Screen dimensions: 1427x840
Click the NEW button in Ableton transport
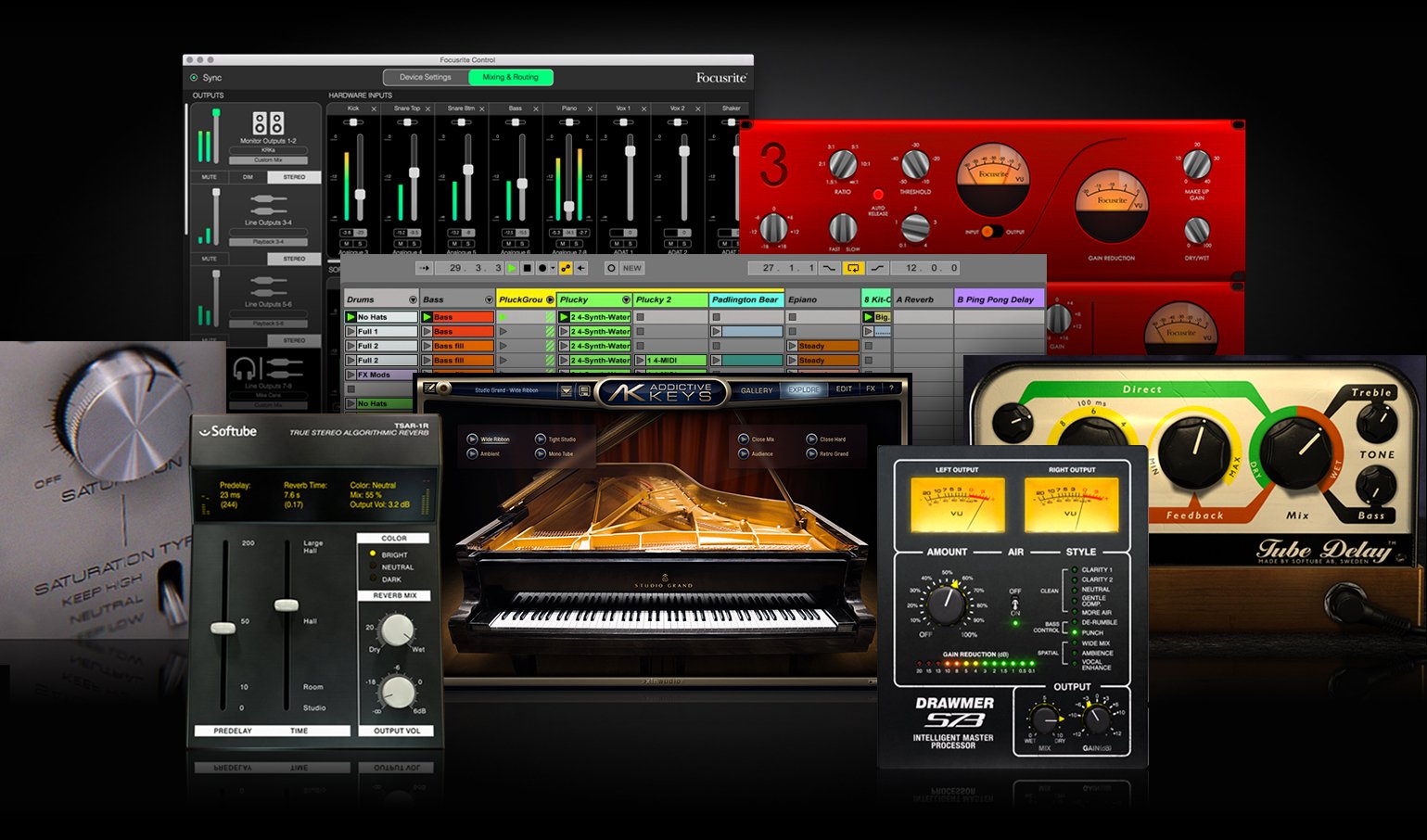coord(632,268)
